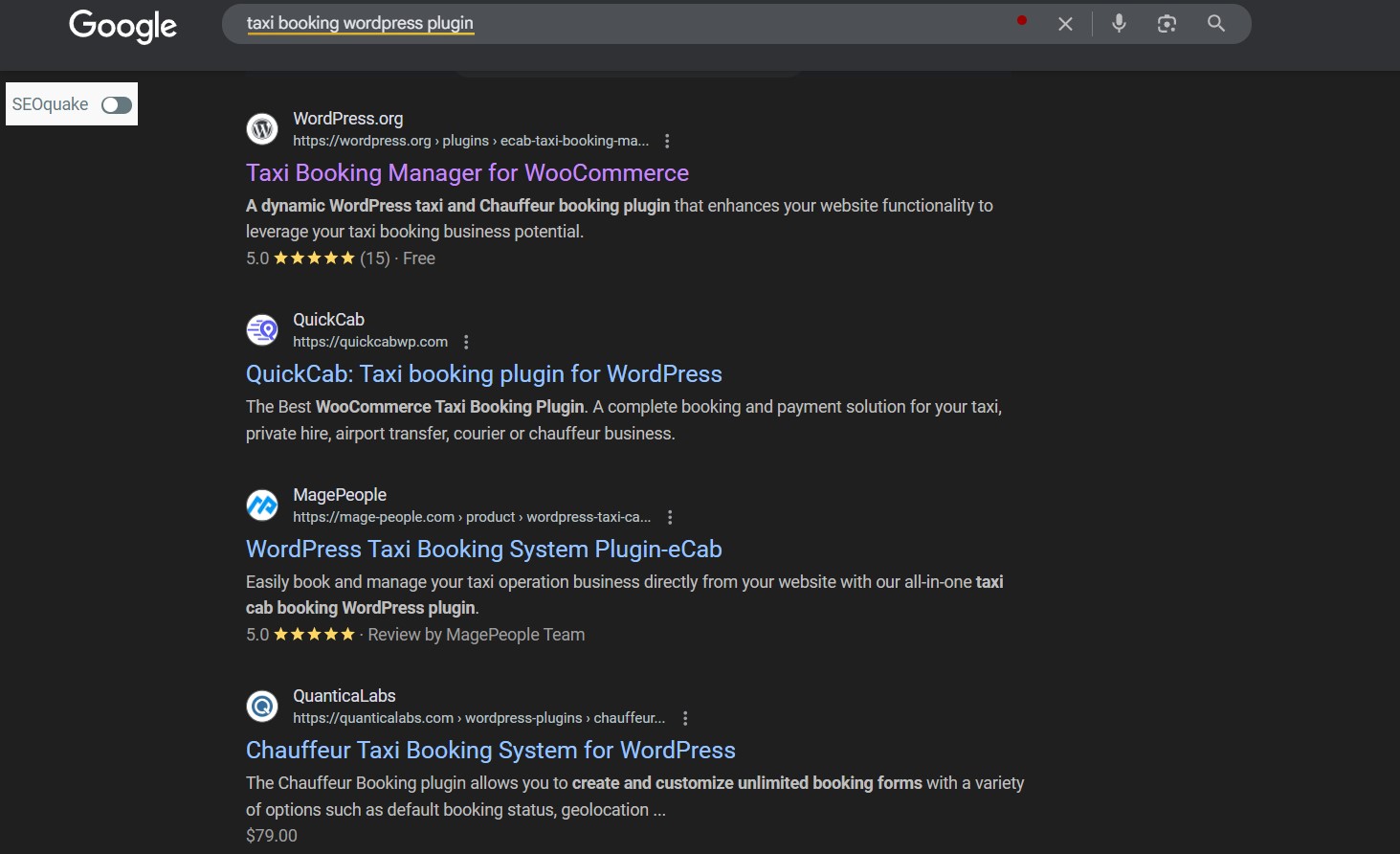1400x854 pixels.
Task: Open the three-dot menu for QuickCab result
Action: point(466,342)
